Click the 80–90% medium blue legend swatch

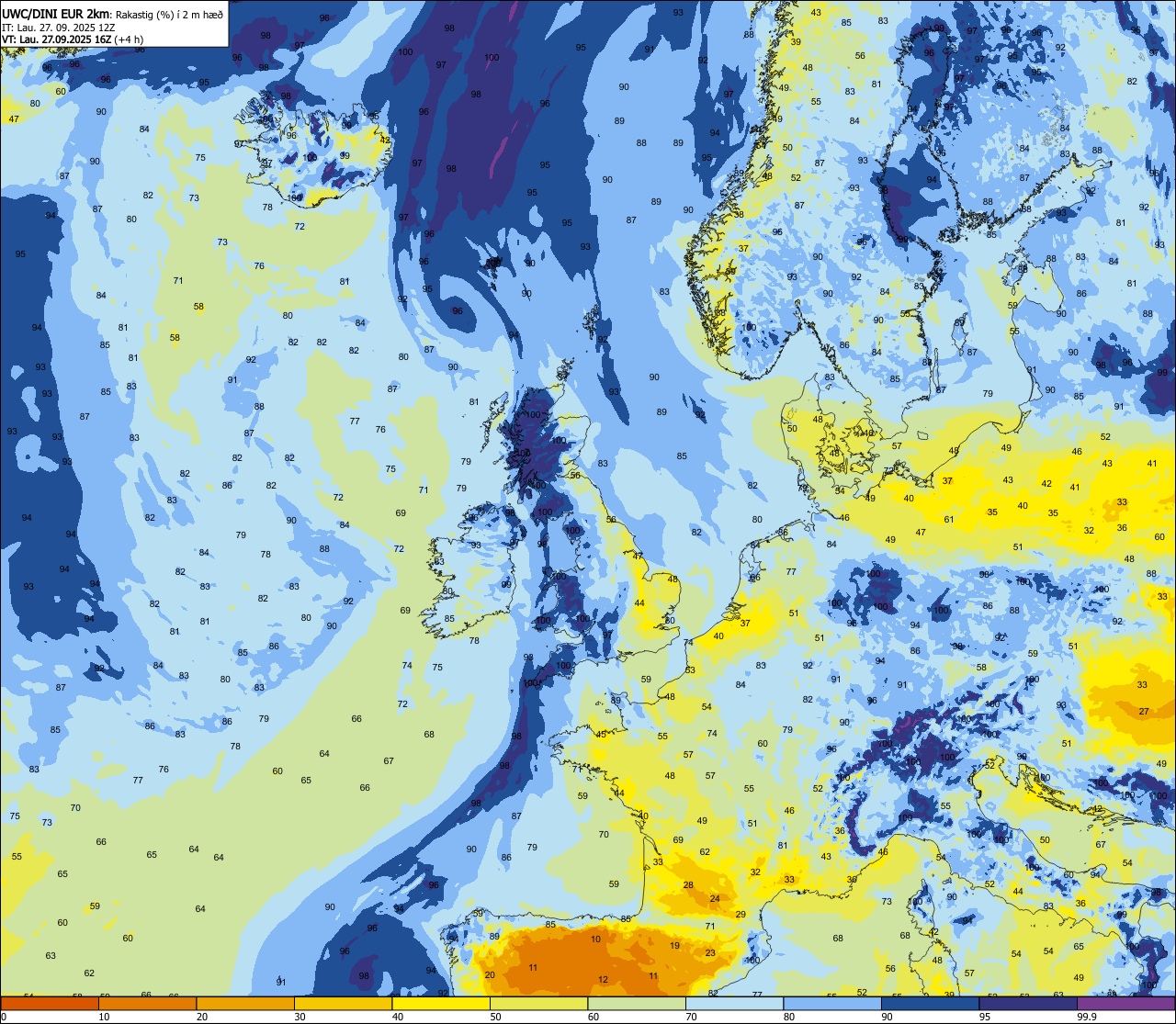pos(832,1003)
